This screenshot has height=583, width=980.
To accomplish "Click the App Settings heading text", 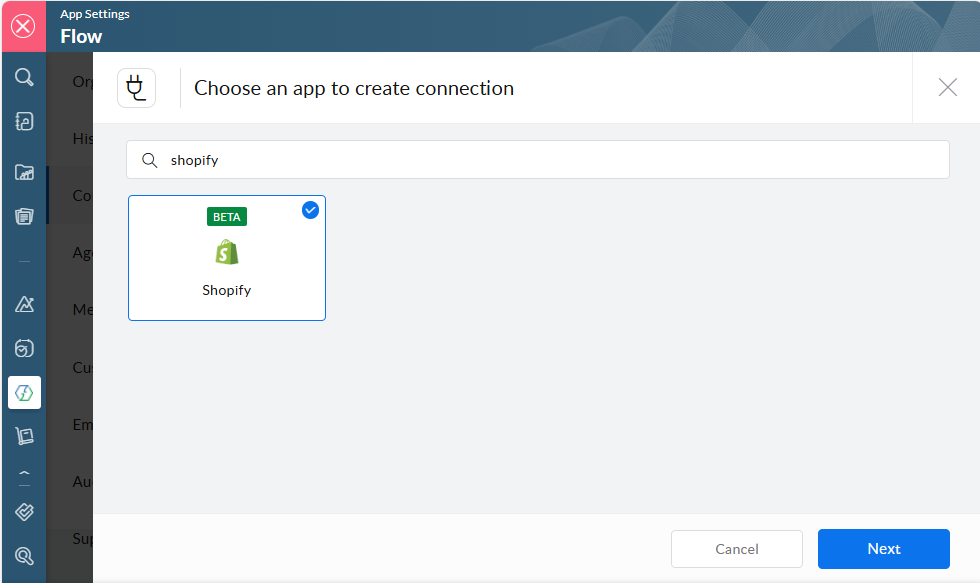I will (x=95, y=14).
